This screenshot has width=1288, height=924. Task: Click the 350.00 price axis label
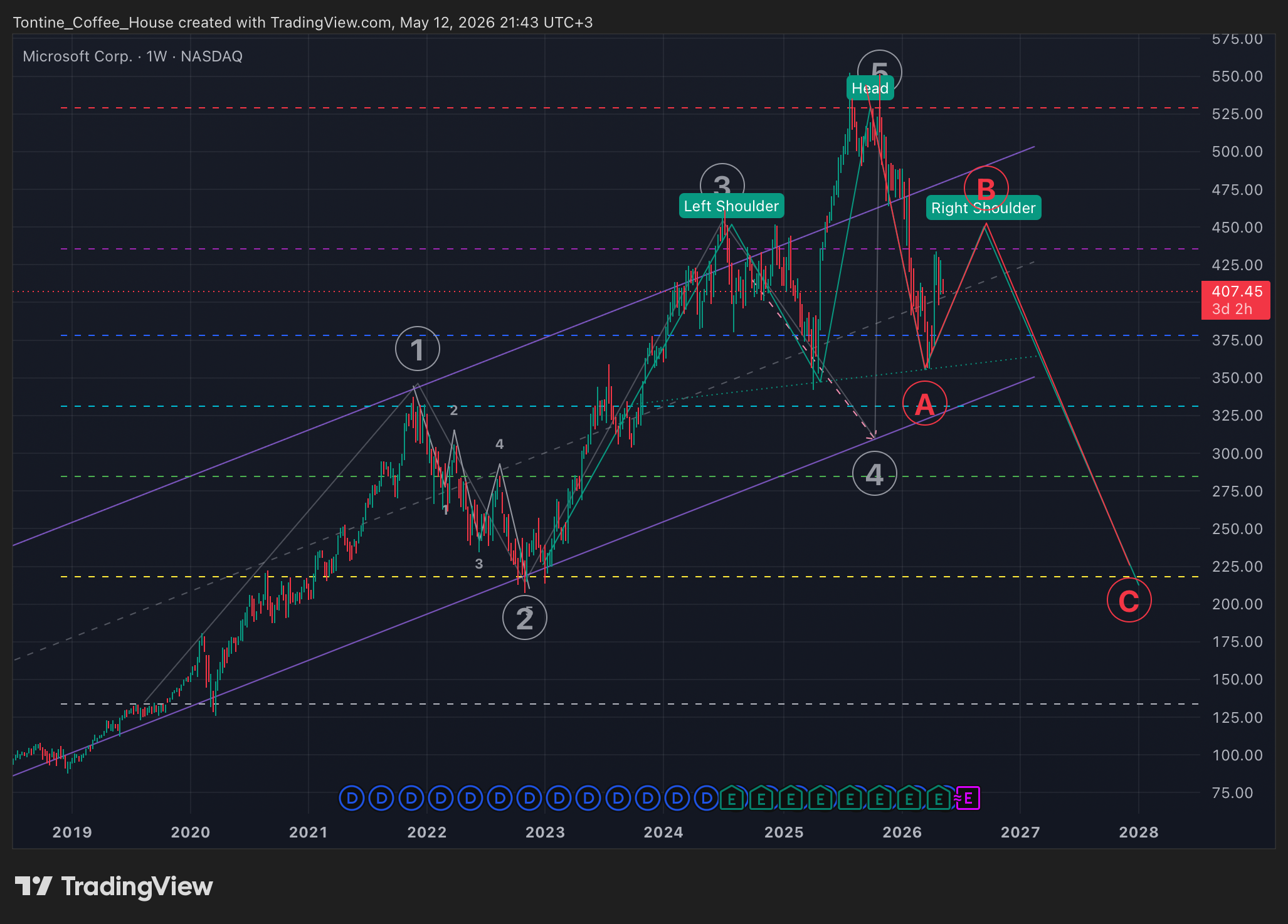[x=1237, y=378]
